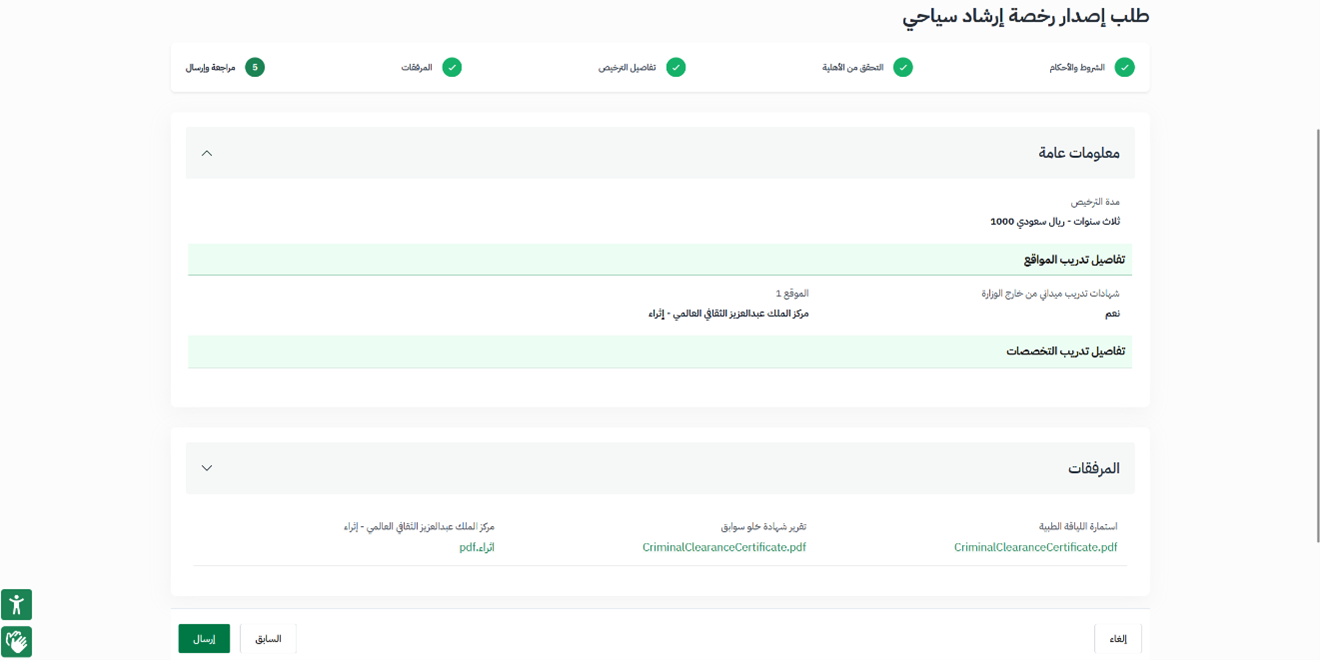Click the مدة الترخيص label
The width and height of the screenshot is (1320, 660).
(x=1095, y=202)
